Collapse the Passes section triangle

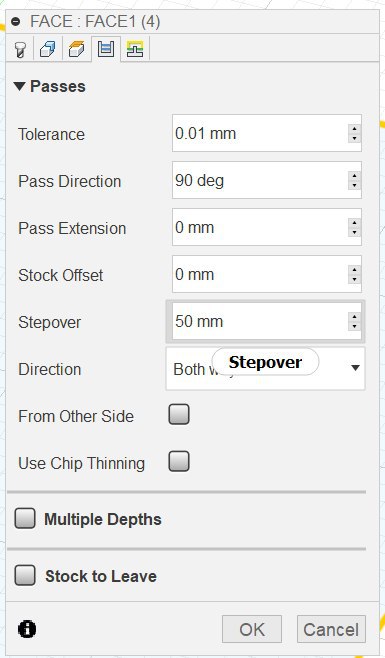point(20,86)
